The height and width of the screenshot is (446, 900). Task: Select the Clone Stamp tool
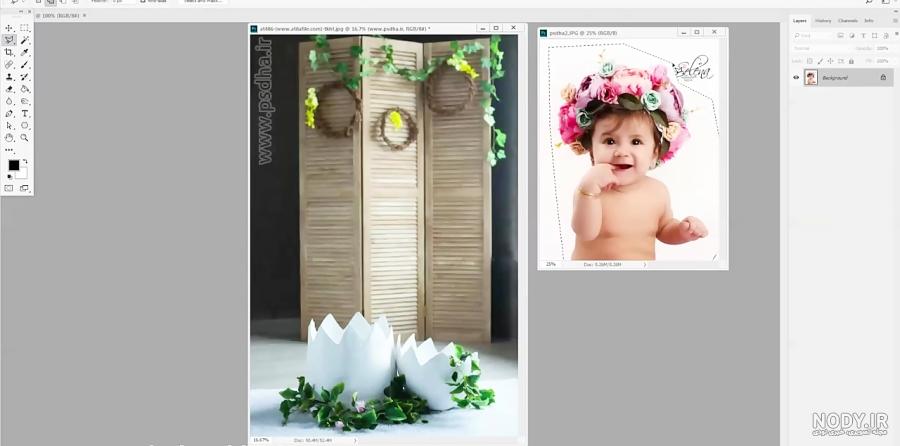click(x=9, y=77)
